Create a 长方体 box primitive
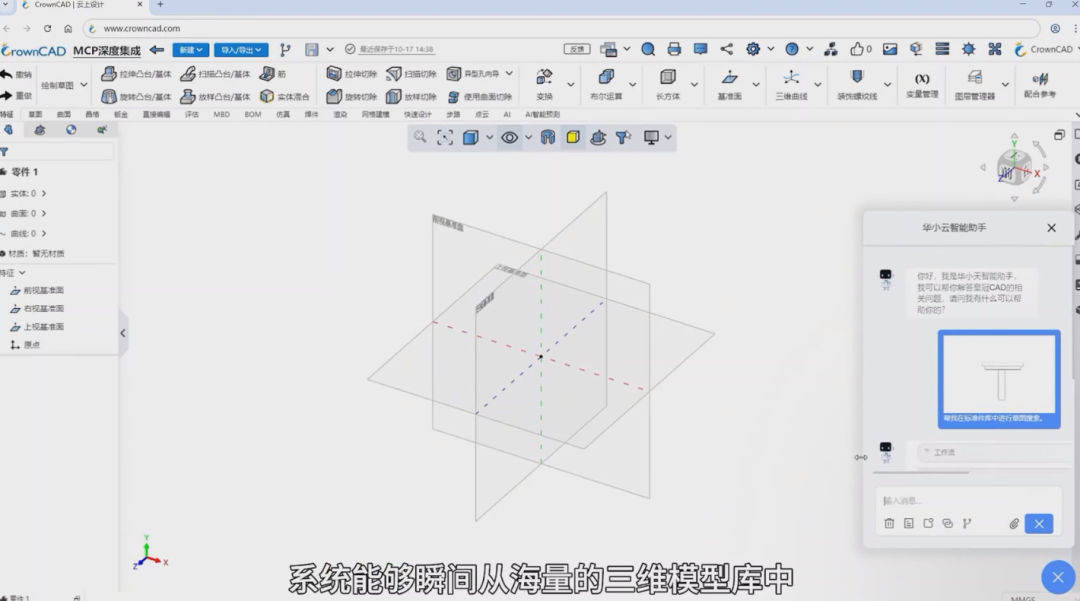Image resolution: width=1080 pixels, height=601 pixels. [667, 85]
